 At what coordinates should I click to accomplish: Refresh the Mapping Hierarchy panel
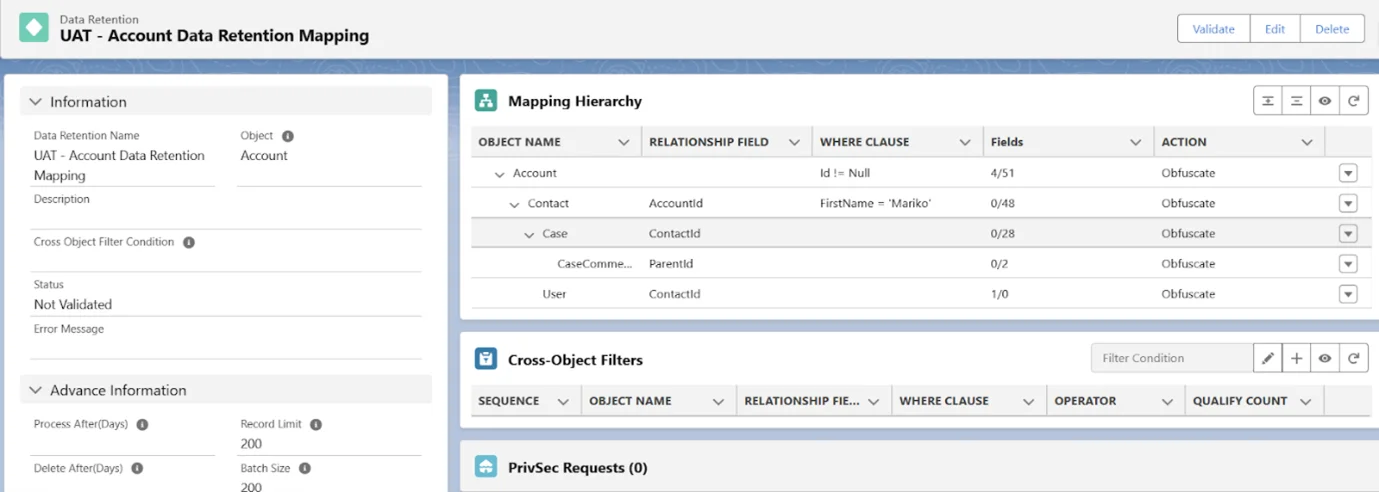1353,101
